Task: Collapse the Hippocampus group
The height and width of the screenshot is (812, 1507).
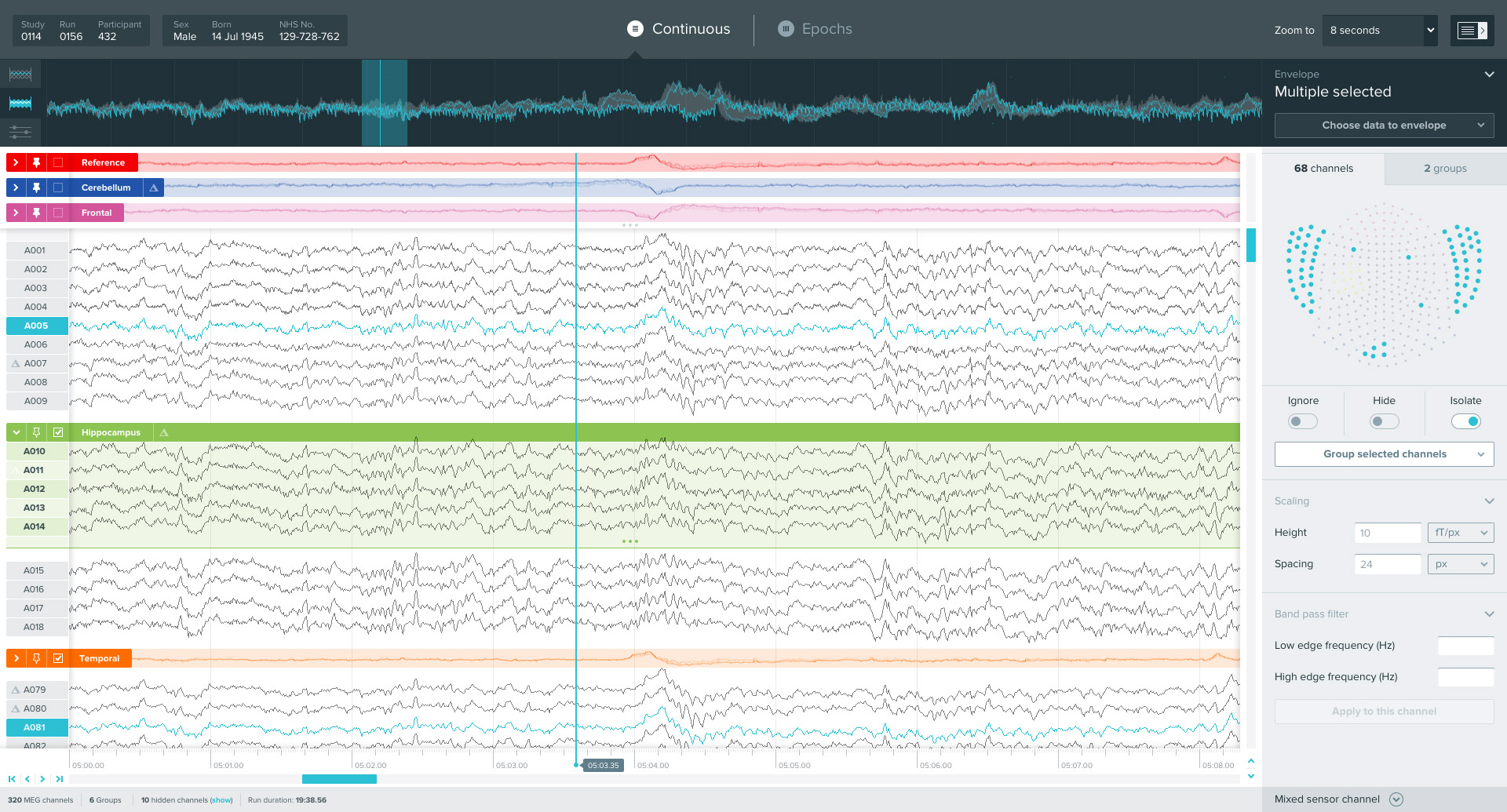Action: click(16, 432)
